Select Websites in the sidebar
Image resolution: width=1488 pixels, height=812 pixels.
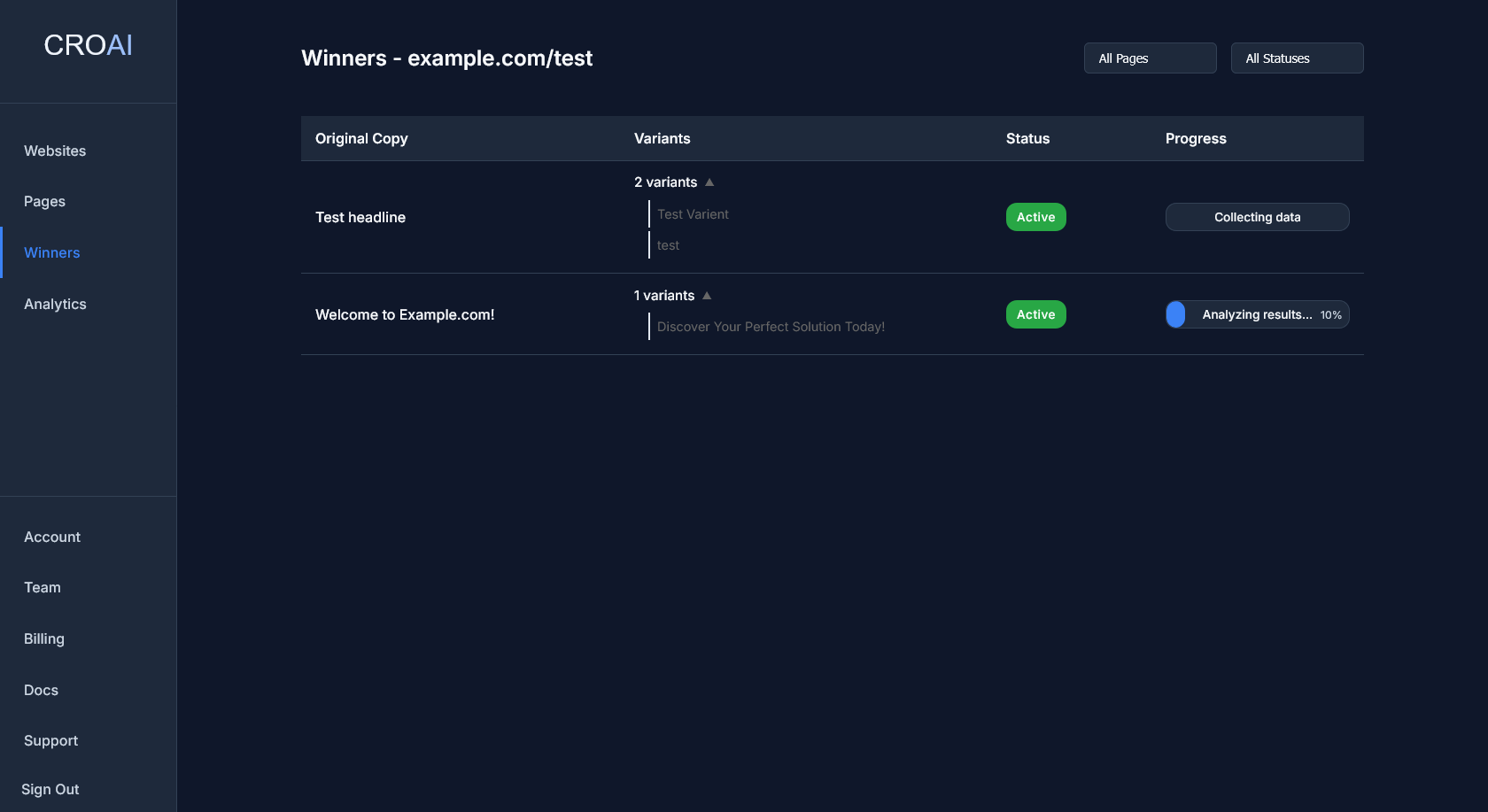click(54, 151)
